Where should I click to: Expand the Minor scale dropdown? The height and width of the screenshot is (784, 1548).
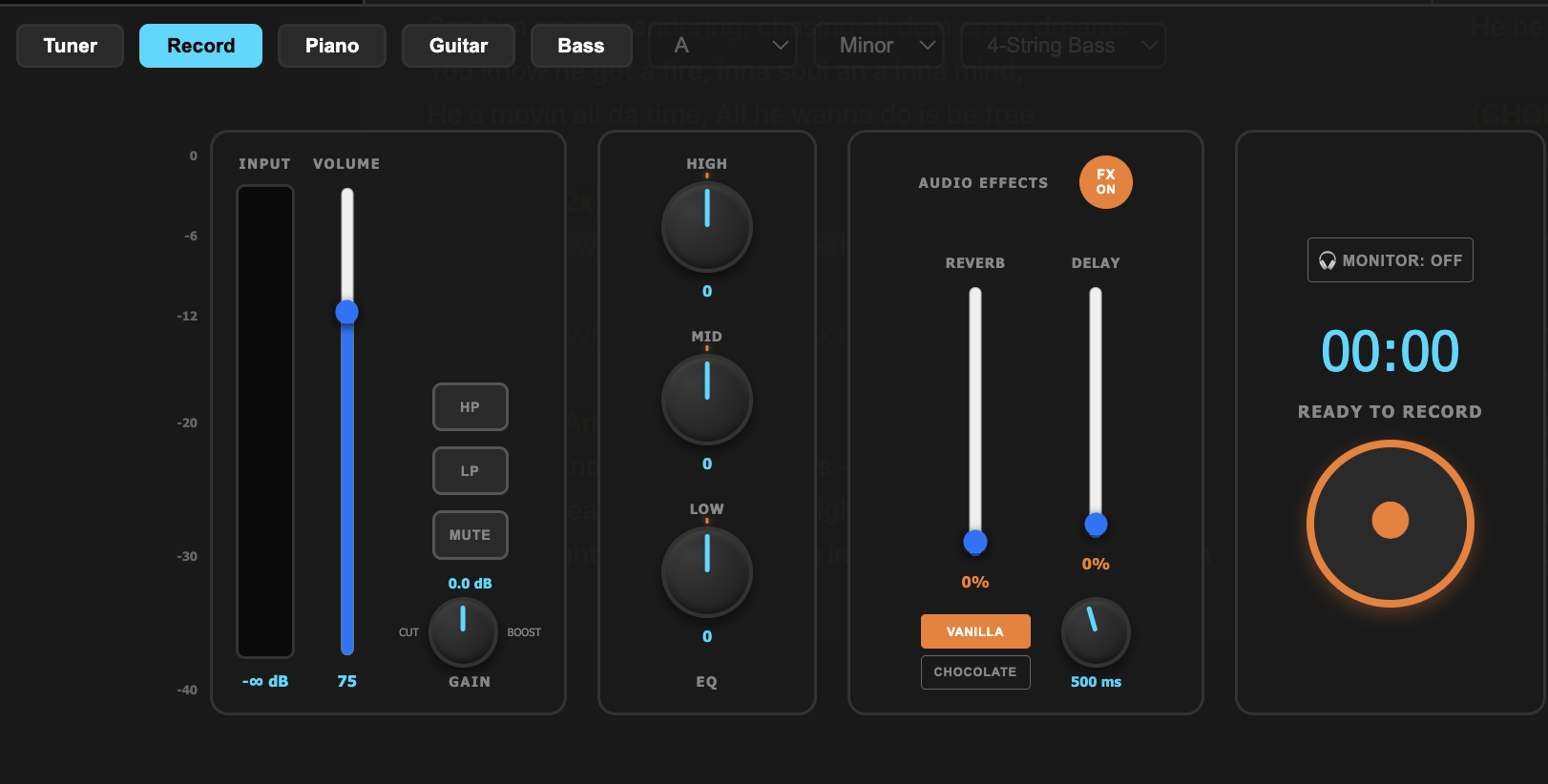[x=886, y=46]
